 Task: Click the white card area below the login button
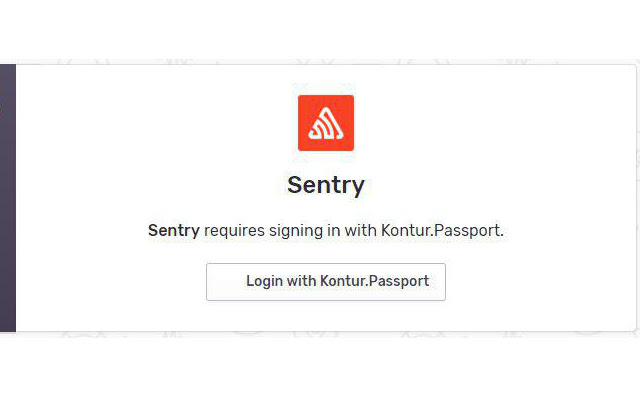point(326,314)
